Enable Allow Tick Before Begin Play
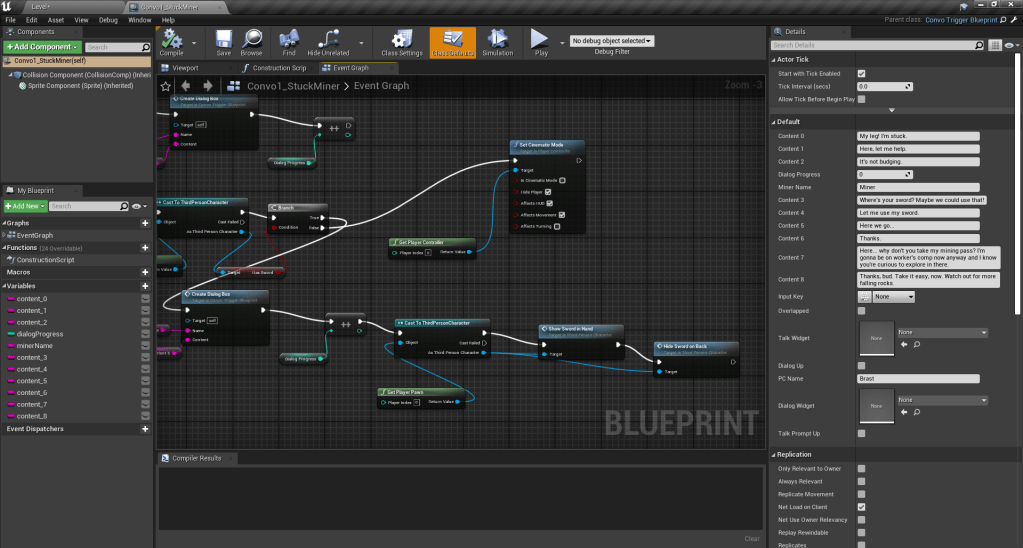 click(x=861, y=99)
